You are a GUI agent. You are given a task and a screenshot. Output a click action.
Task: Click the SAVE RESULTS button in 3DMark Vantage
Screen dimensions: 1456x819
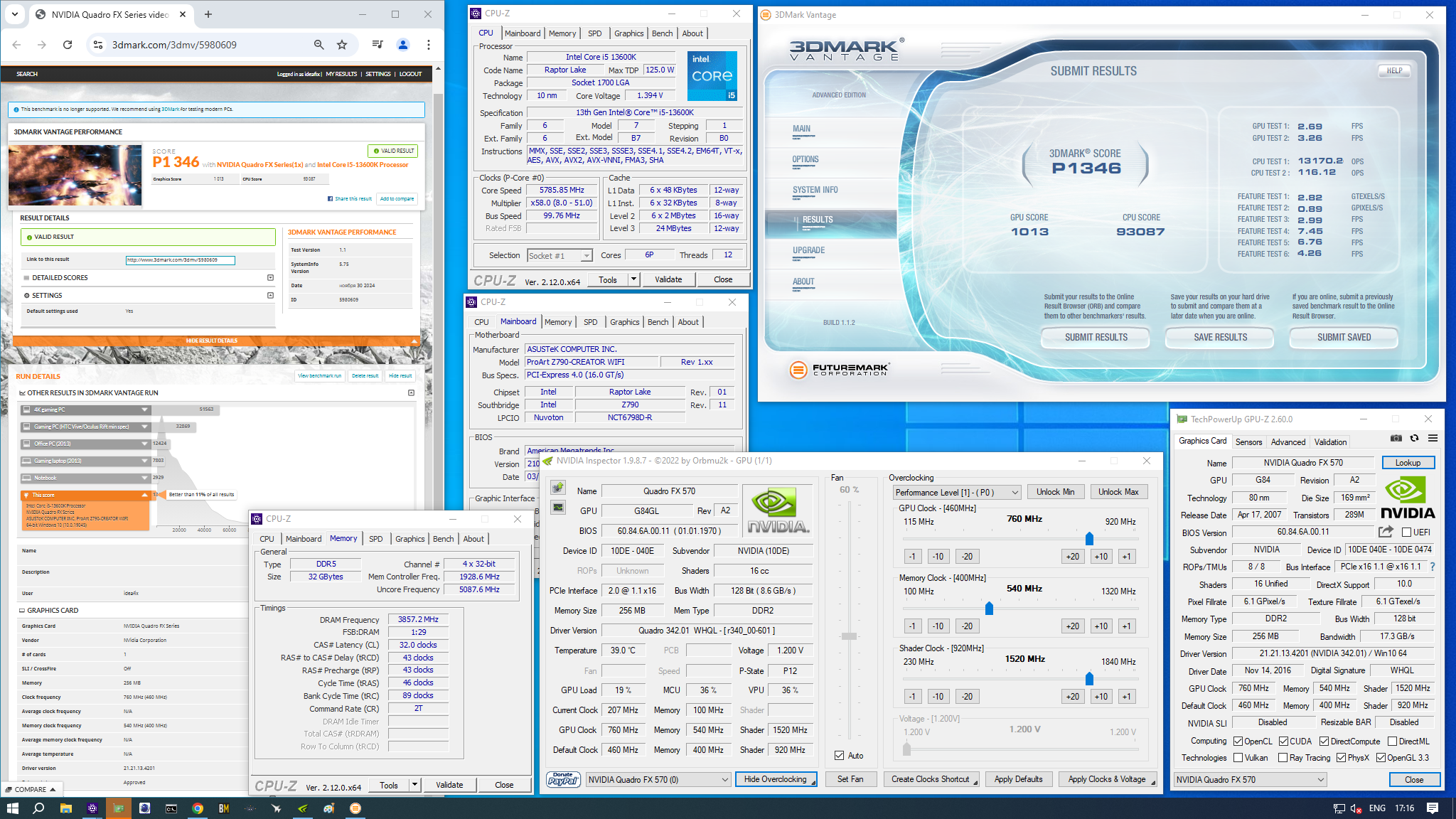1220,337
